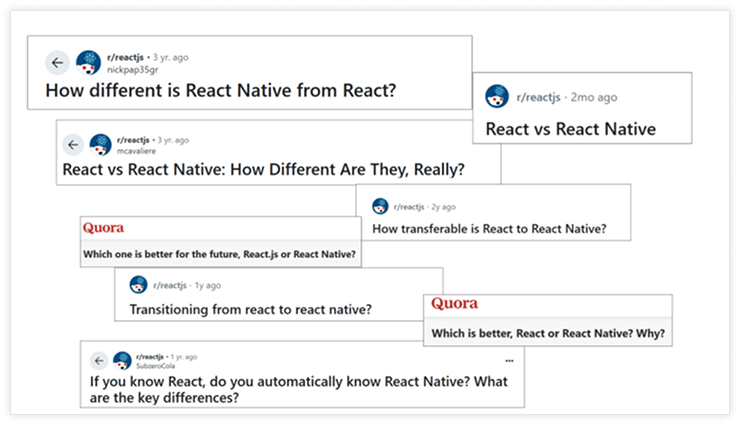
Task: Click r/reactjs label on 1y ago card
Action: coord(170,285)
